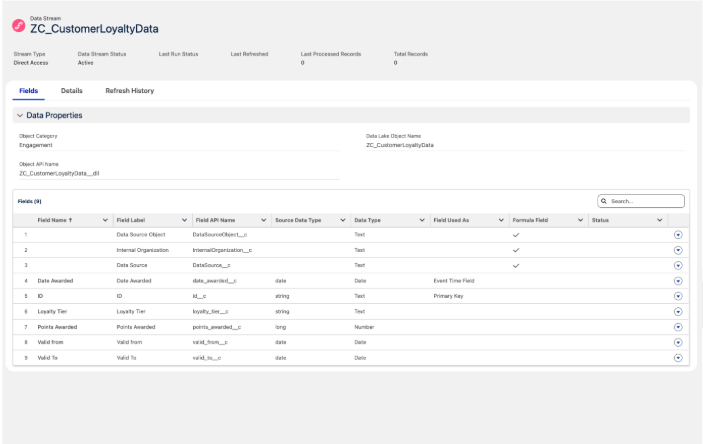This screenshot has width=703, height=444.
Task: Open Field Used As column menu chevron
Action: click(x=501, y=220)
